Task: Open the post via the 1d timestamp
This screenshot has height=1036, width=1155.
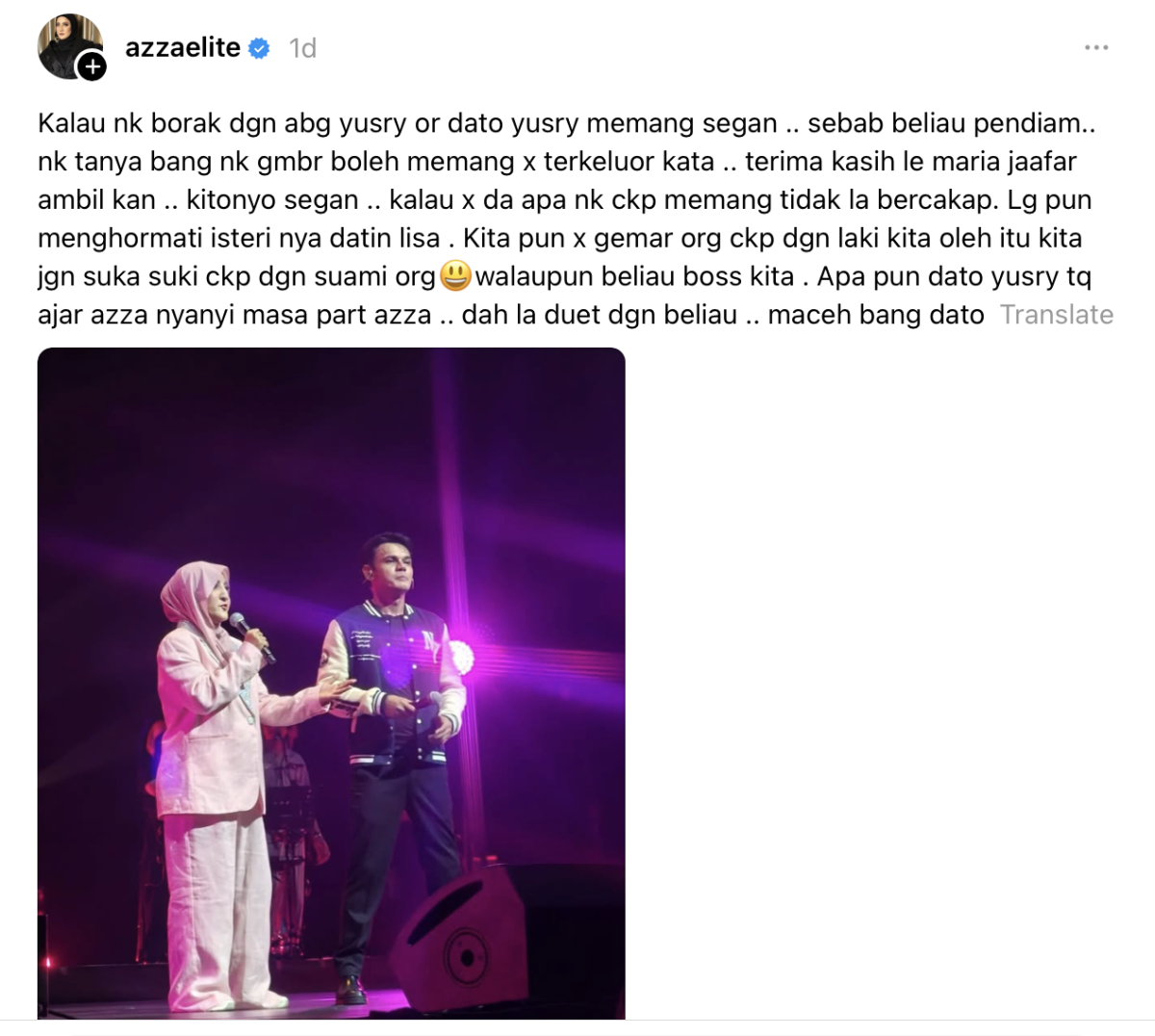Action: pos(303,48)
